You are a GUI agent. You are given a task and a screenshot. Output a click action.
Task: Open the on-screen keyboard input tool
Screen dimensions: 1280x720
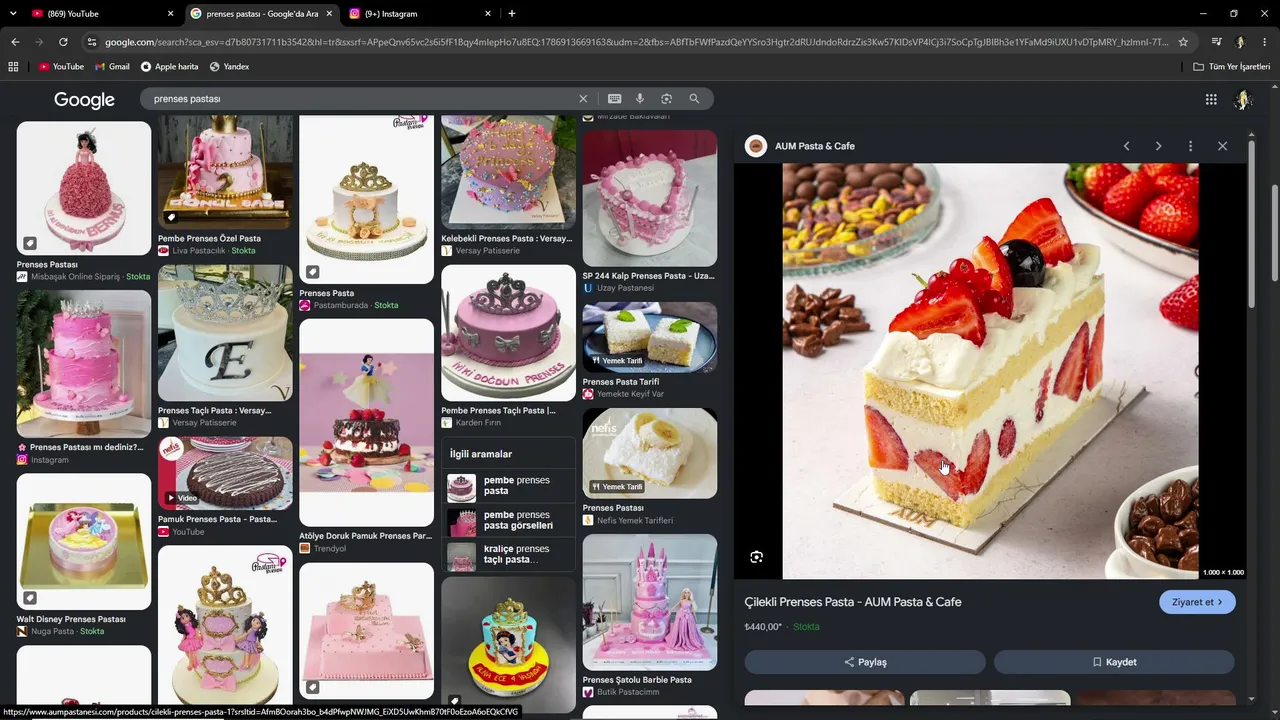[x=614, y=99]
